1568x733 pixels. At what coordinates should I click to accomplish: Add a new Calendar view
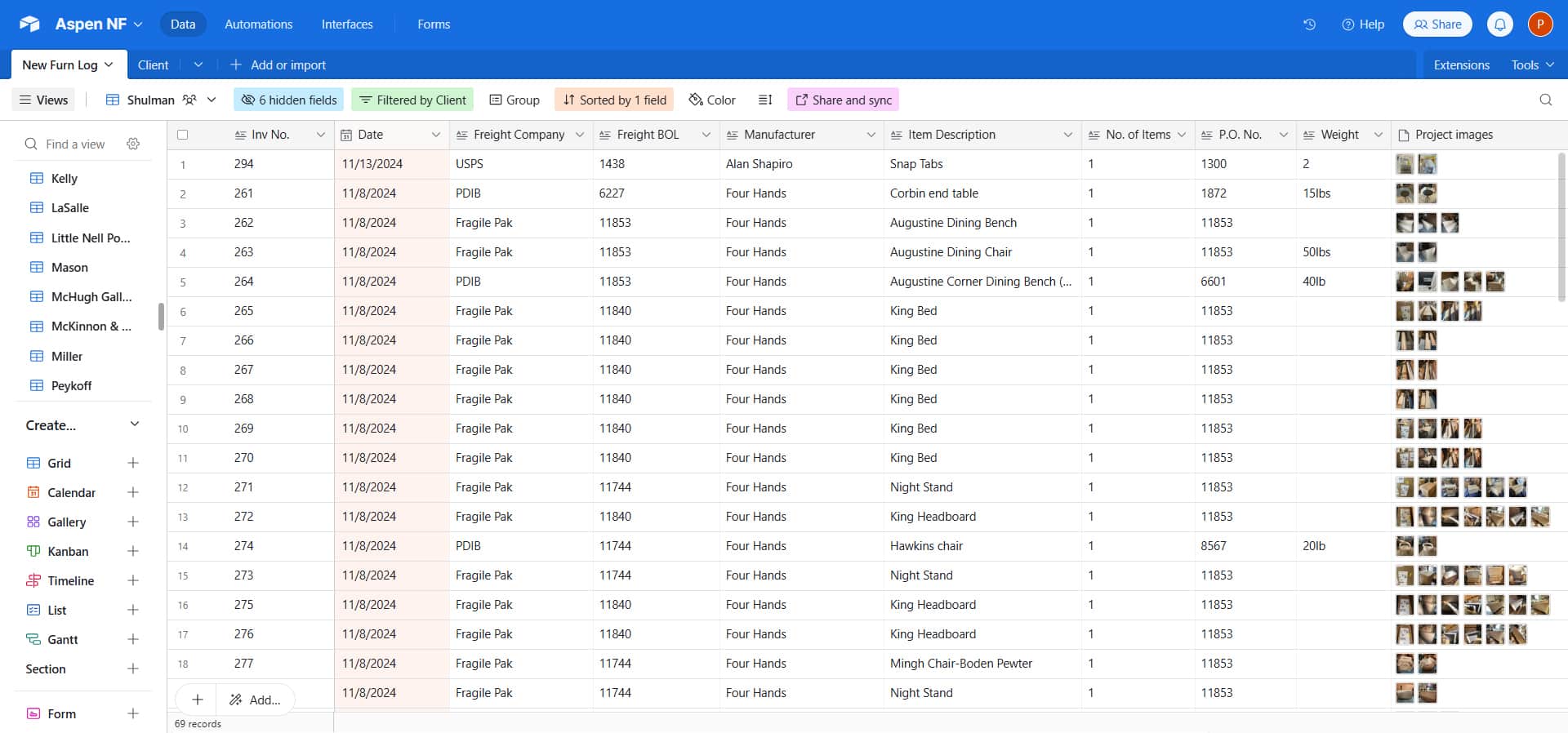(132, 492)
